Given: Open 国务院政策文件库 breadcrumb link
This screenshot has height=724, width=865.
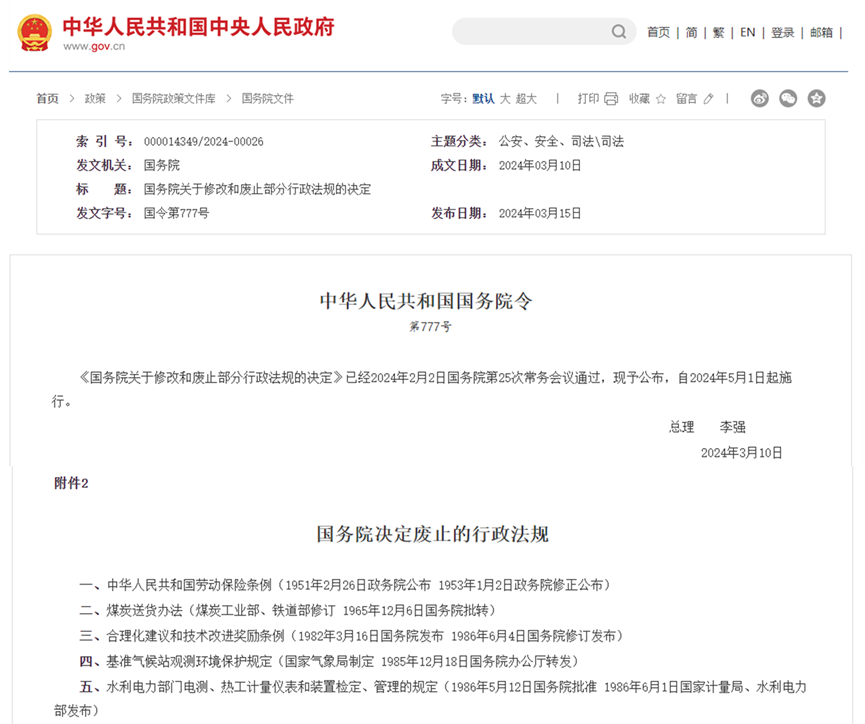Looking at the screenshot, I should [x=174, y=99].
